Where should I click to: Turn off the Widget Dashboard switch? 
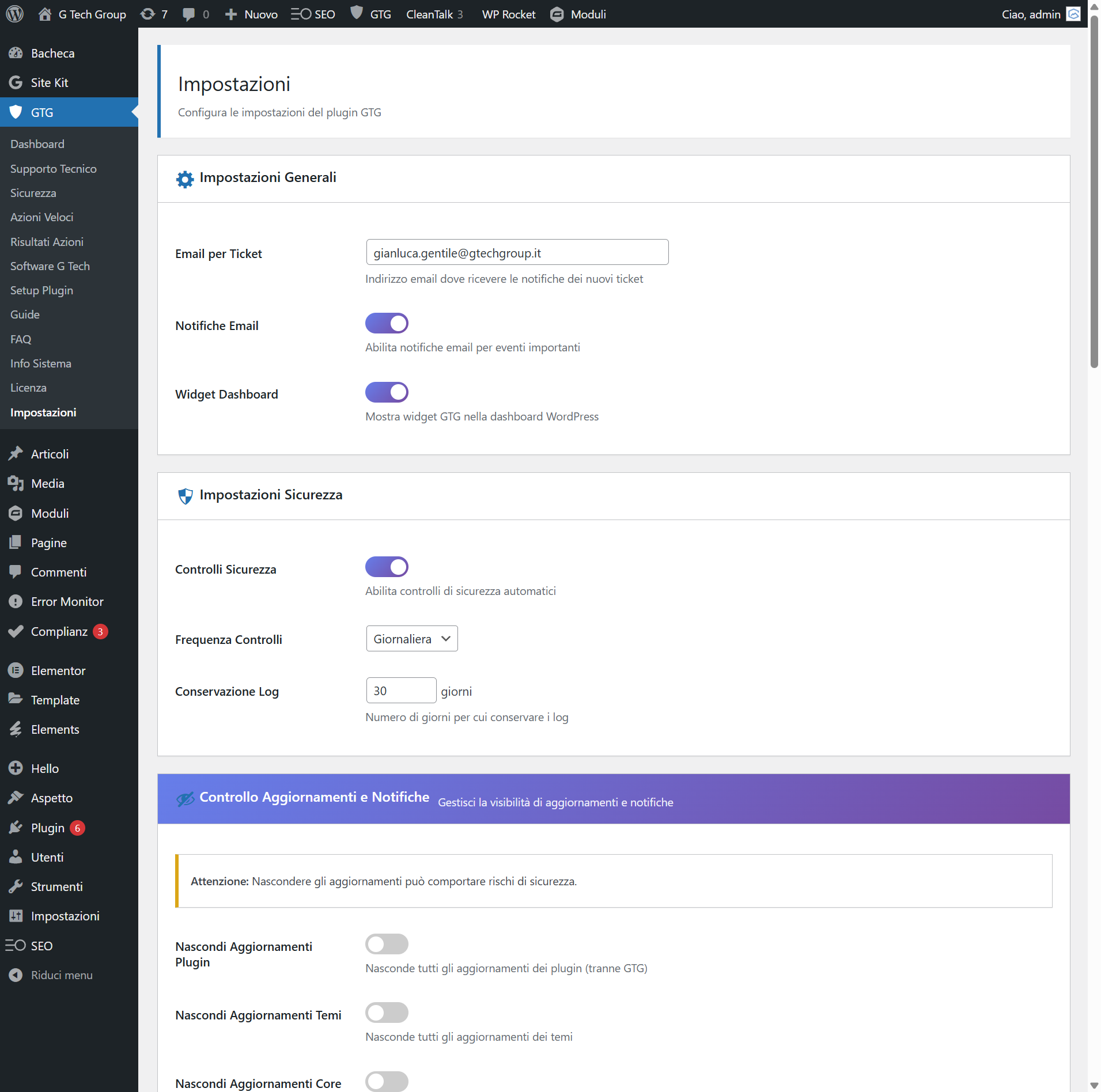(x=387, y=392)
